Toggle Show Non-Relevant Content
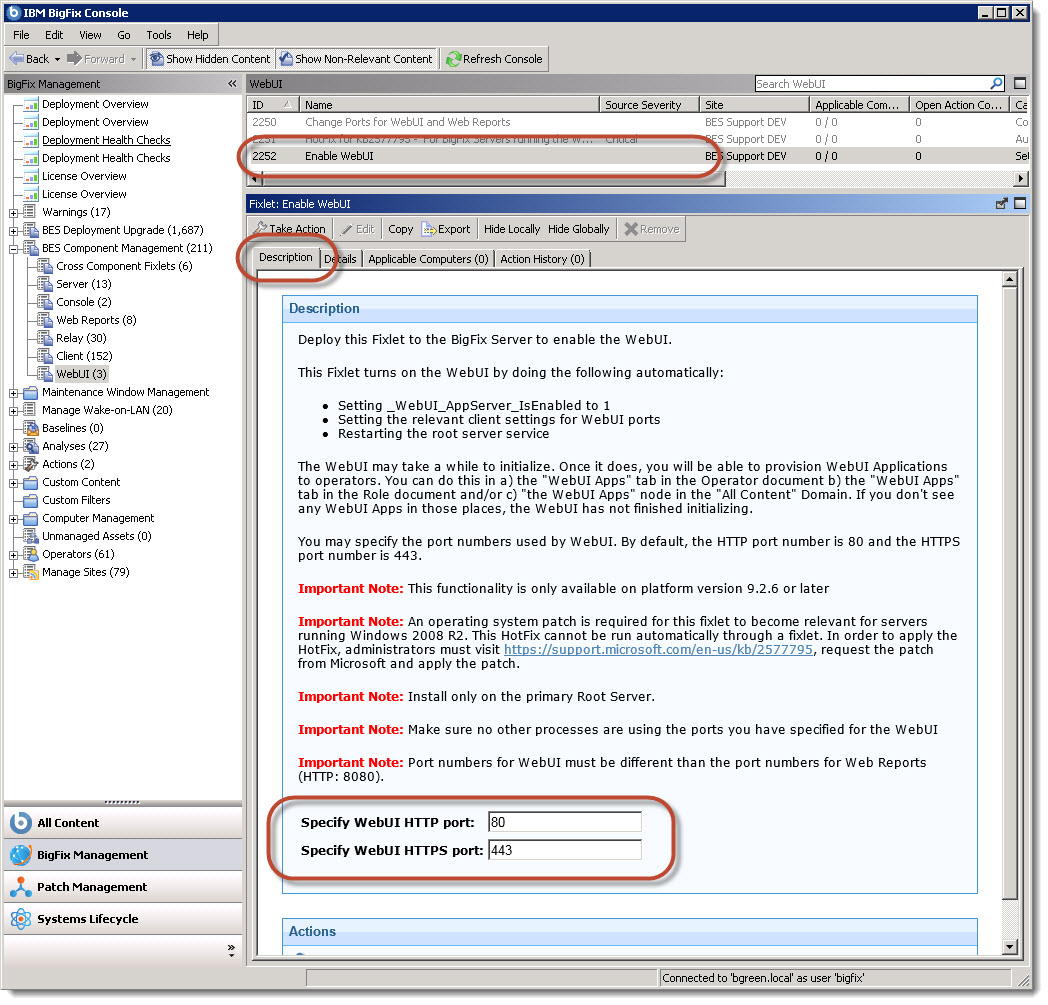Image resolution: width=1048 pixels, height=1005 pixels. click(356, 58)
